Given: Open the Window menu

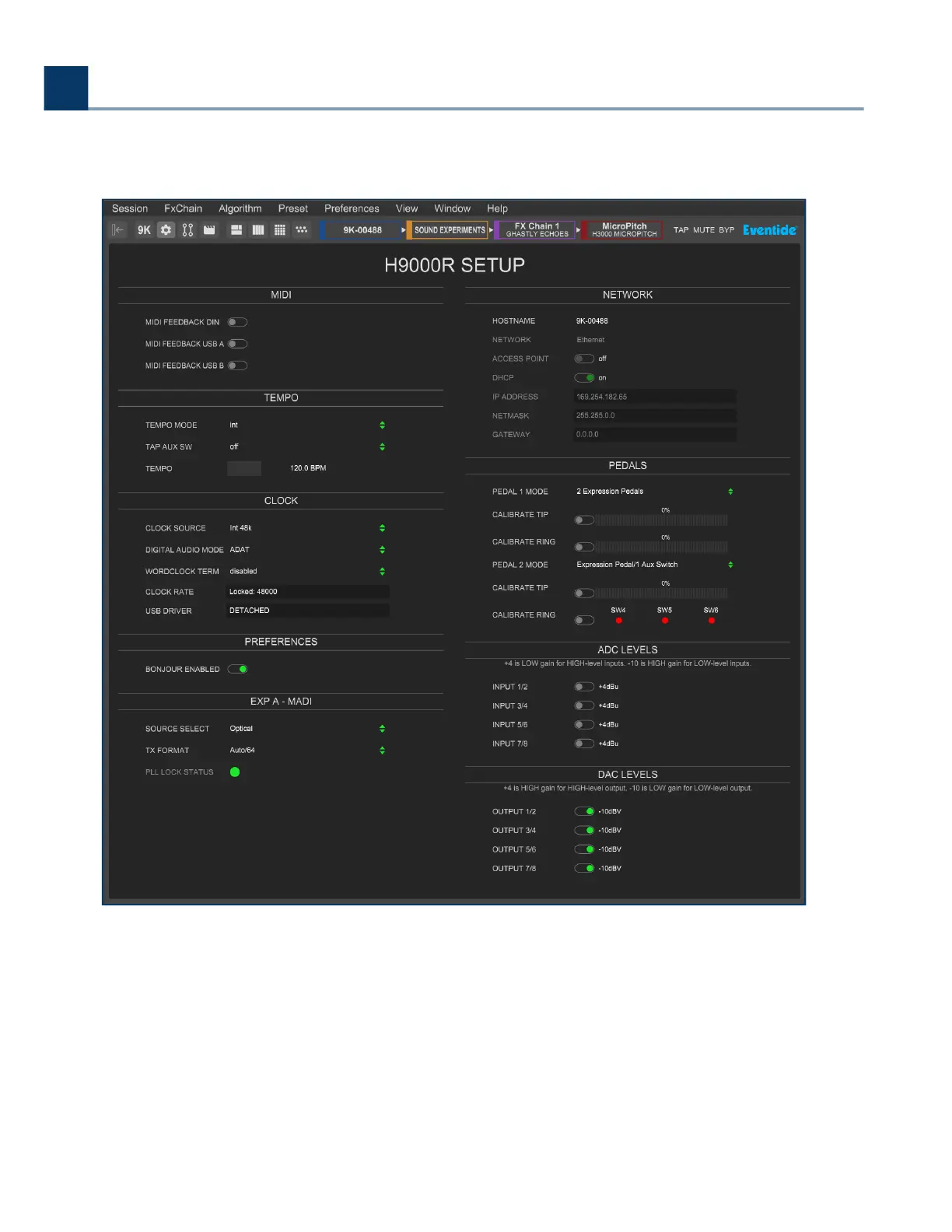Looking at the screenshot, I should 453,208.
